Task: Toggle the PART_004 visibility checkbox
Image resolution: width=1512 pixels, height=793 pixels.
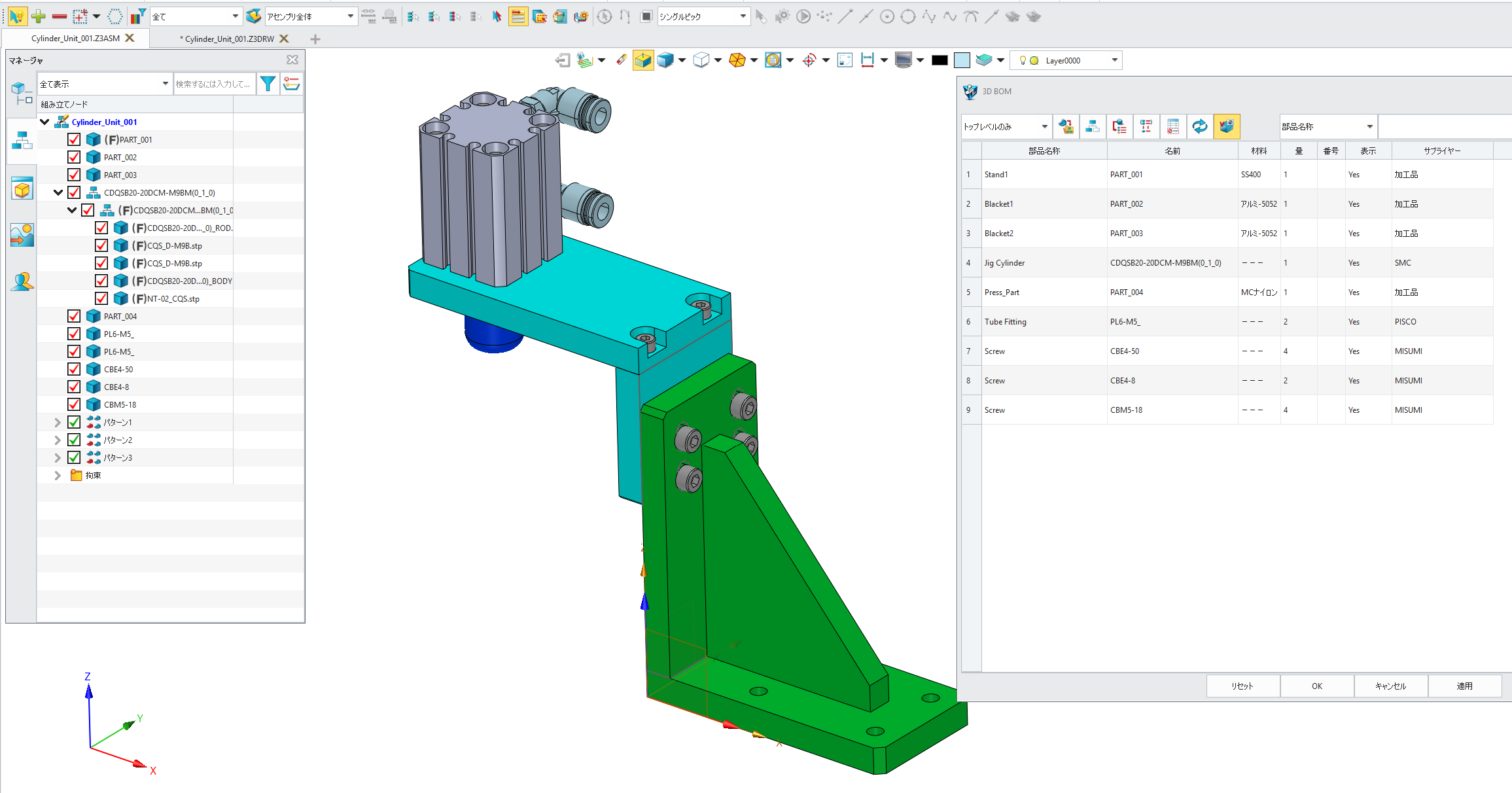Action: click(x=73, y=316)
